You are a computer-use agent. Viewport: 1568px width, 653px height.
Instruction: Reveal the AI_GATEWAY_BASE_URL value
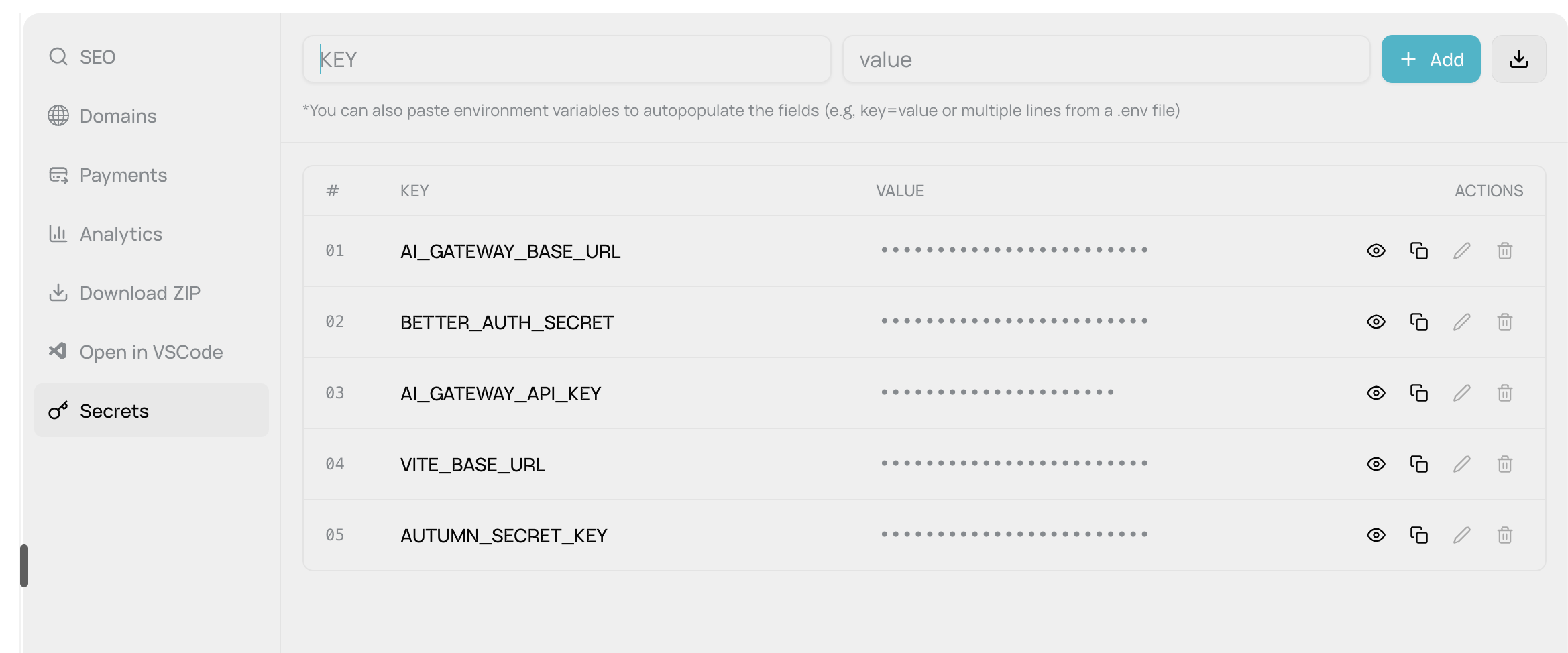pyautogui.click(x=1376, y=251)
